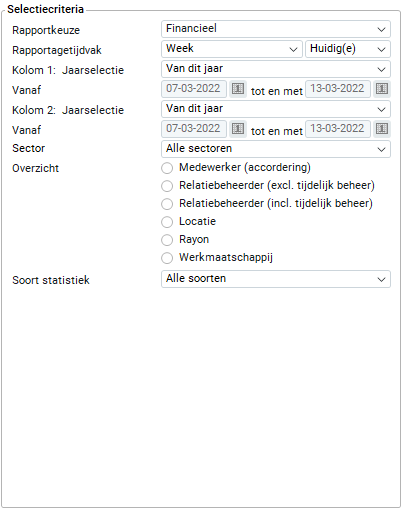Expand Kolom 2 Jaarselectie dropdown
This screenshot has width=406, height=510.
click(x=276, y=109)
